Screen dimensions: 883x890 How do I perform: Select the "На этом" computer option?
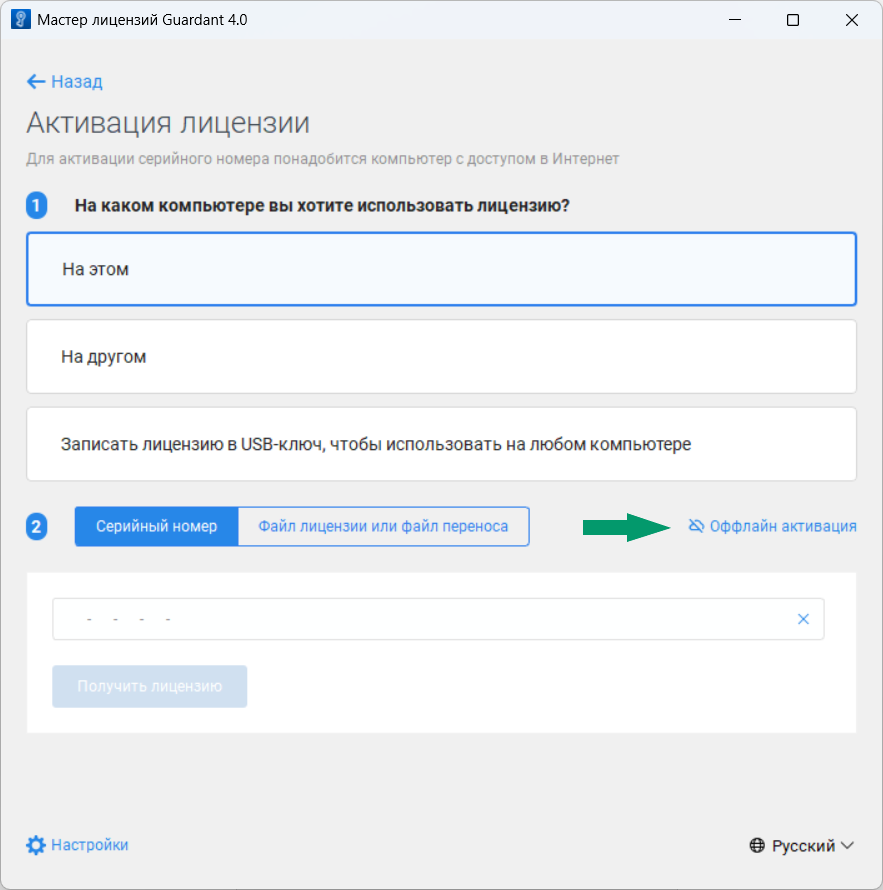(x=441, y=269)
